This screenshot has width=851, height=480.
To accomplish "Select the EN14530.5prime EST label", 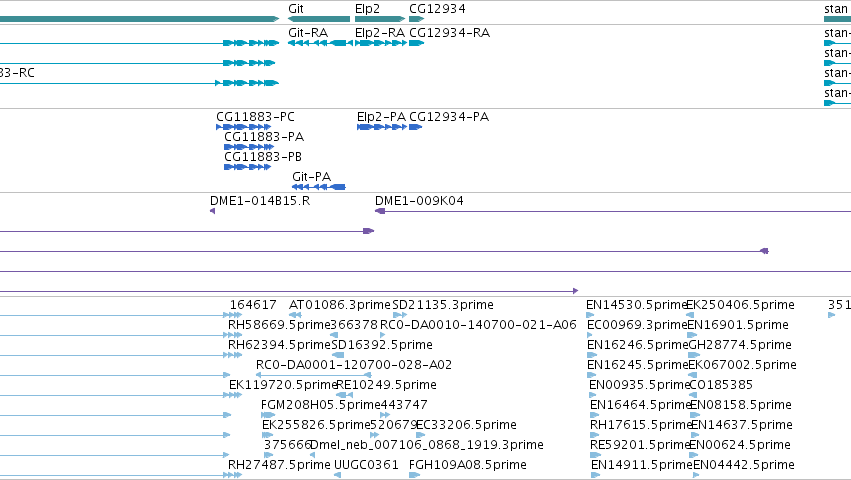I will 637,305.
